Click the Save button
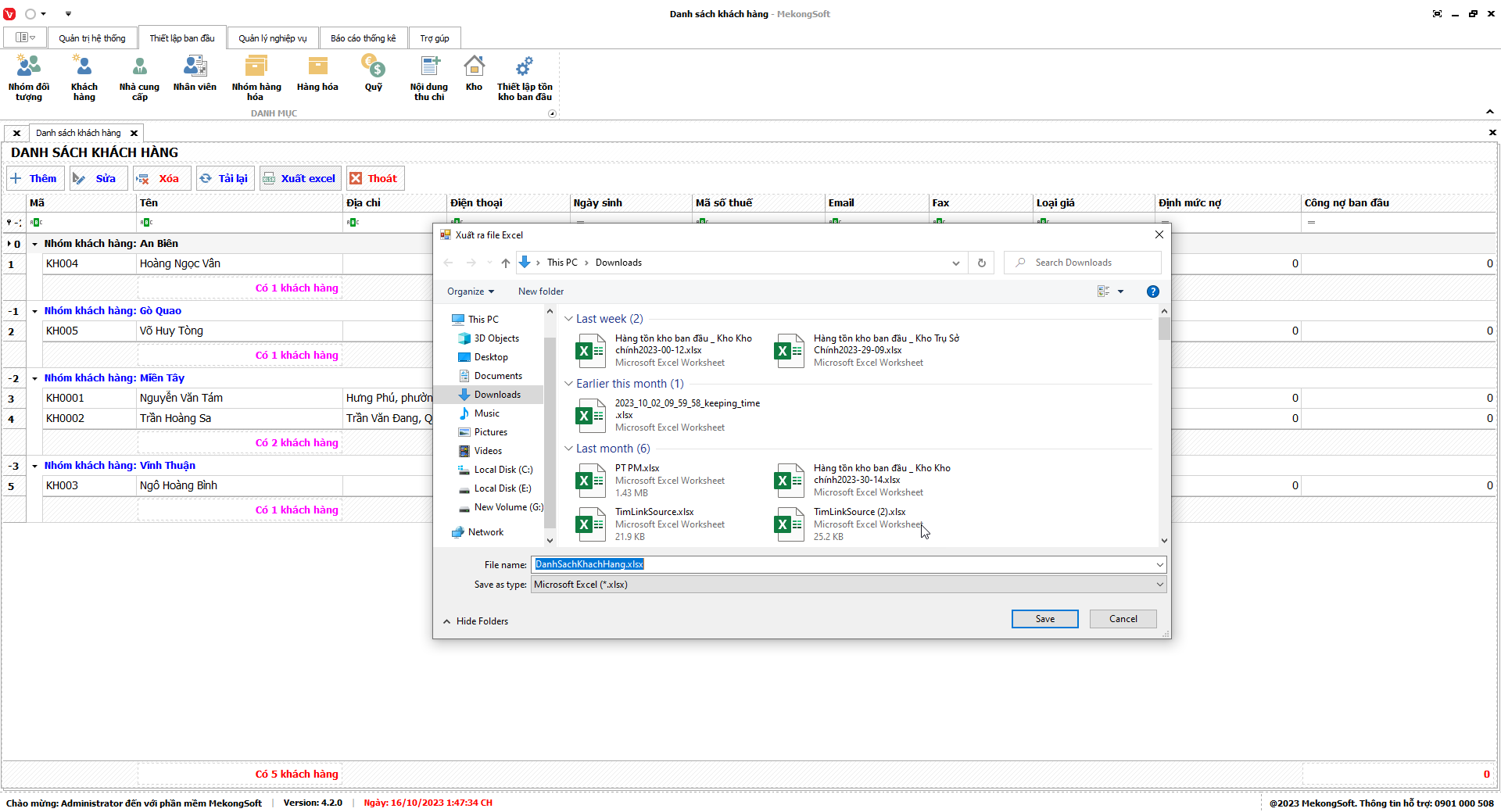This screenshot has width=1501, height=812. pos(1044,619)
